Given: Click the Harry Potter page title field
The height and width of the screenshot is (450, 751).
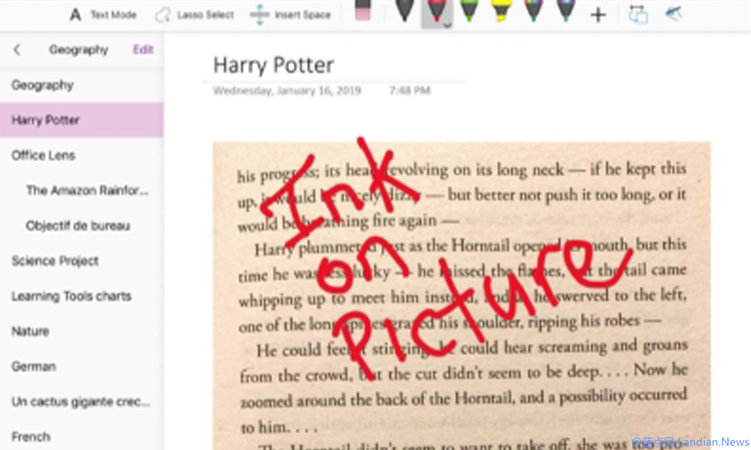Looking at the screenshot, I should [273, 65].
